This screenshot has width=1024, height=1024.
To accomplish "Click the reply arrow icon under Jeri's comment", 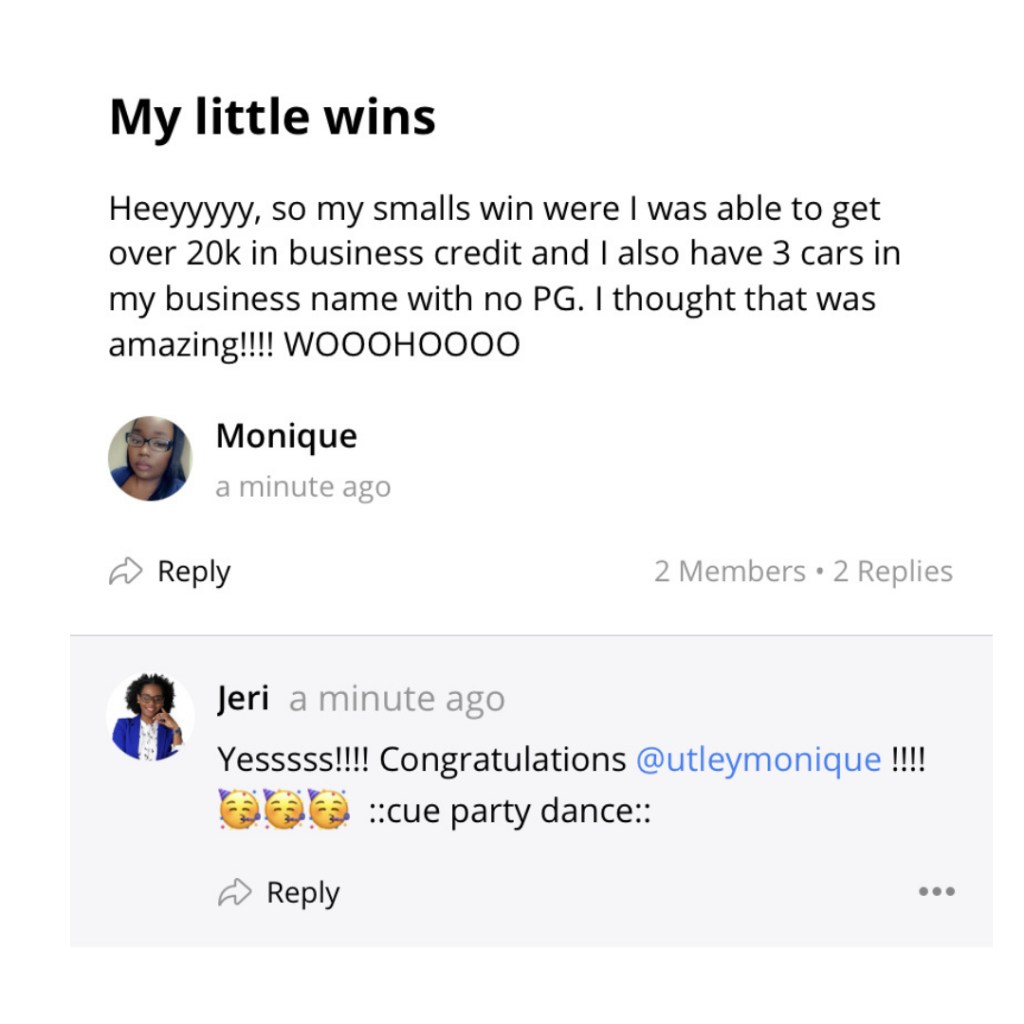I will tap(234, 893).
